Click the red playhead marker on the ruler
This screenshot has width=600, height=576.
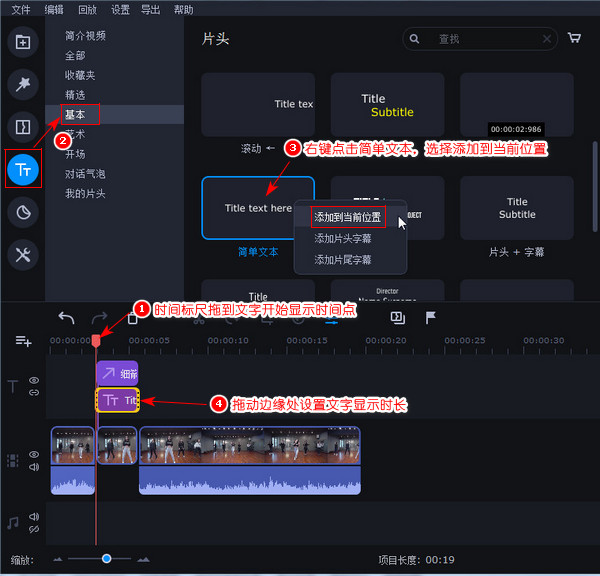(96, 340)
